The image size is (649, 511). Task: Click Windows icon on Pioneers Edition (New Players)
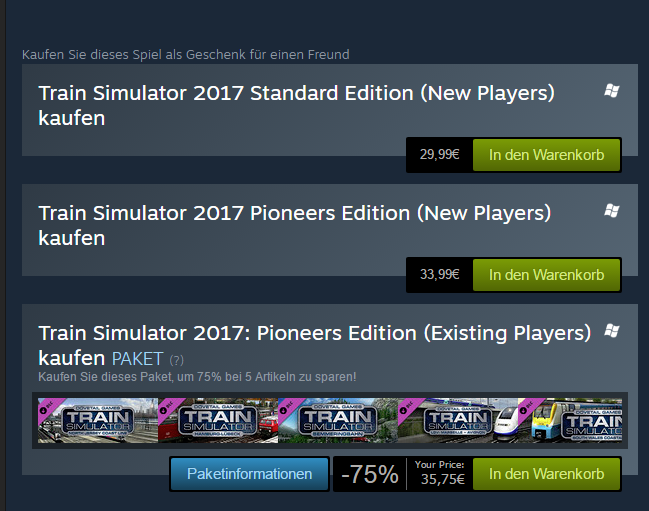pos(612,211)
